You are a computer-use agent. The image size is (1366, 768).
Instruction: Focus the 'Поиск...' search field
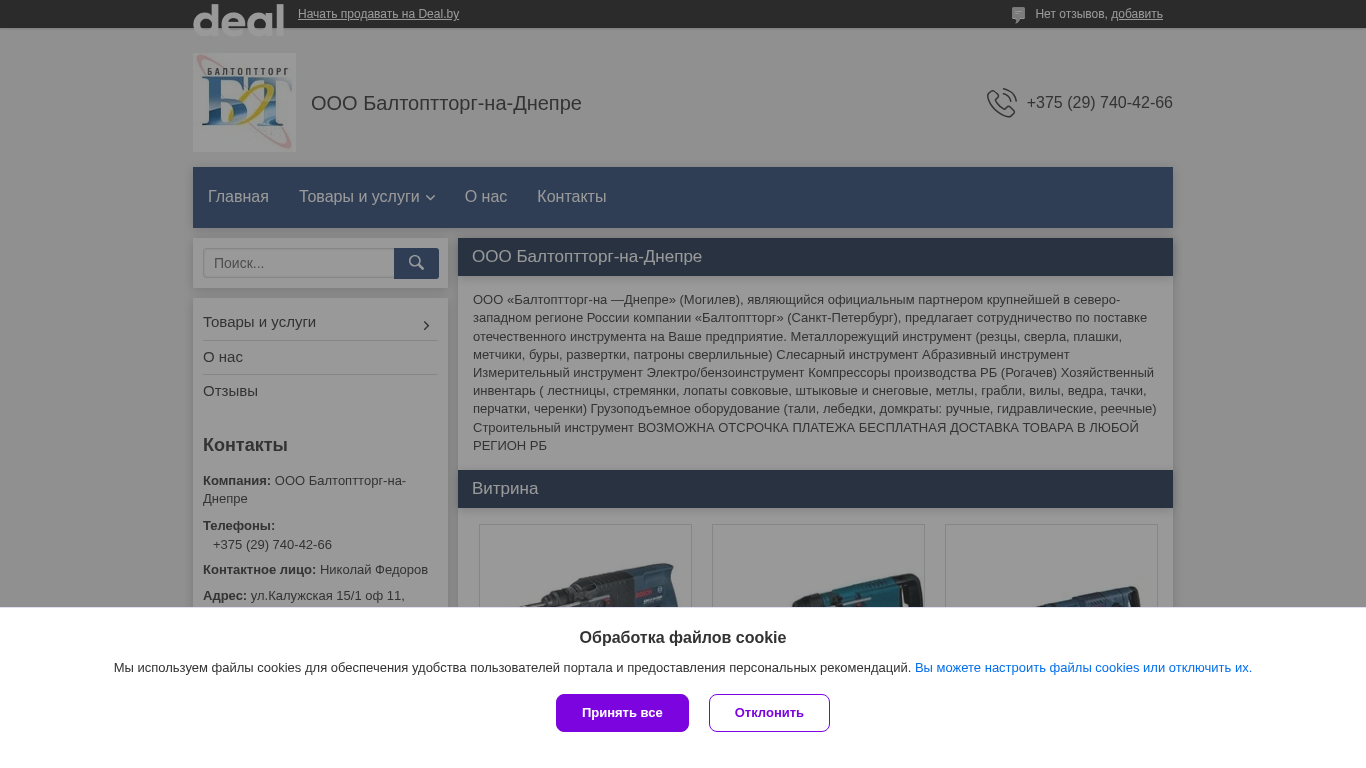point(299,263)
